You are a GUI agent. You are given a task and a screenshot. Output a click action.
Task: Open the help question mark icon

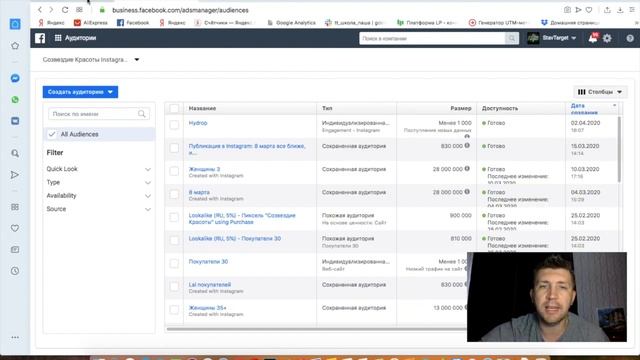pos(630,38)
